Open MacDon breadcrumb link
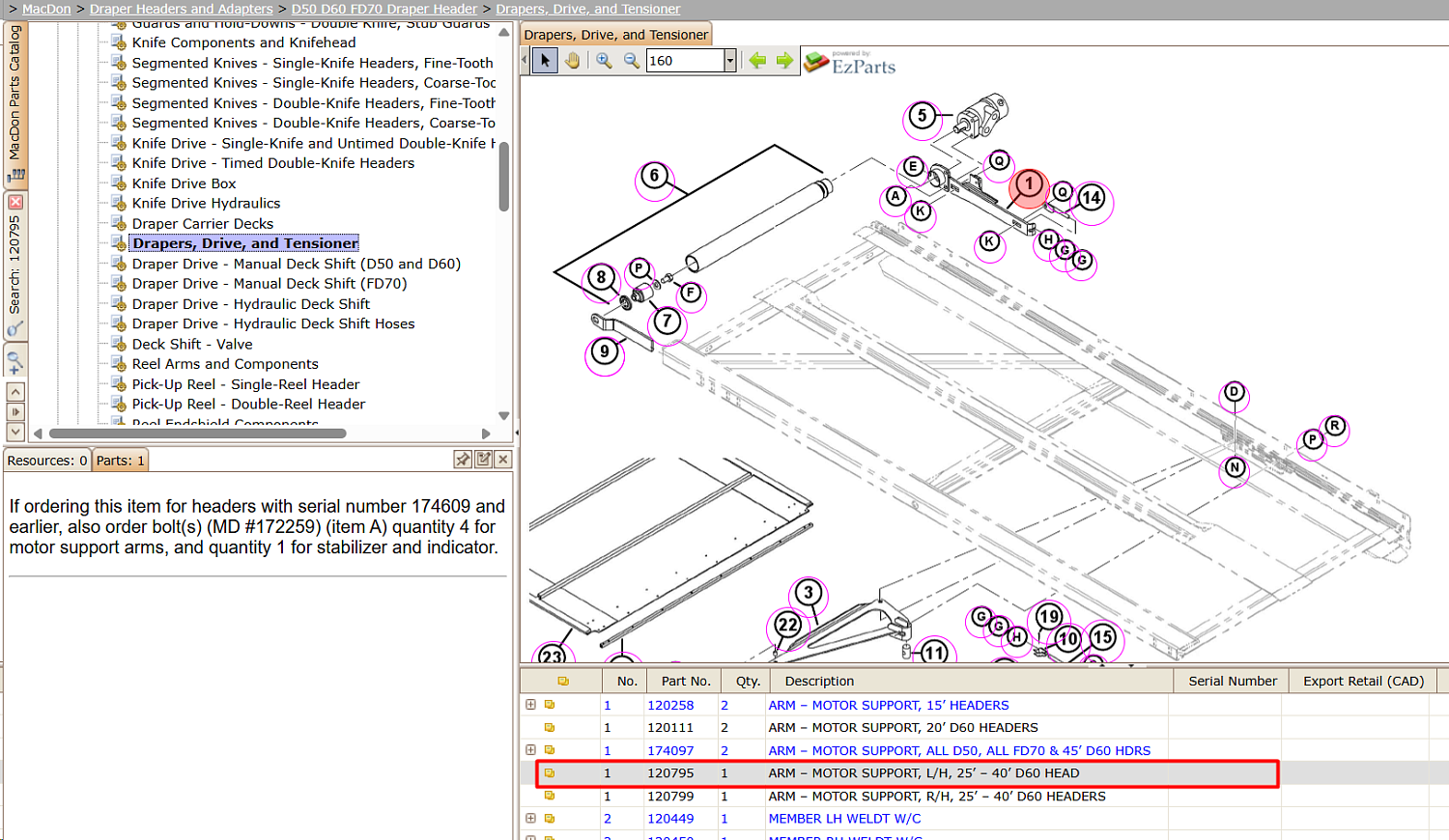 point(46,9)
